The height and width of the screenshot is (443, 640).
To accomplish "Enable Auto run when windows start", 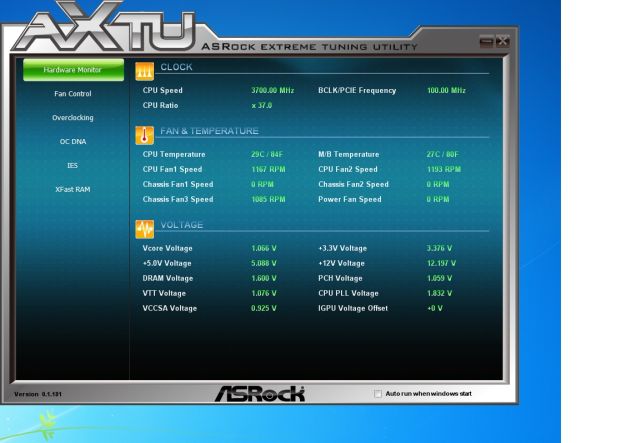I will [x=378, y=394].
